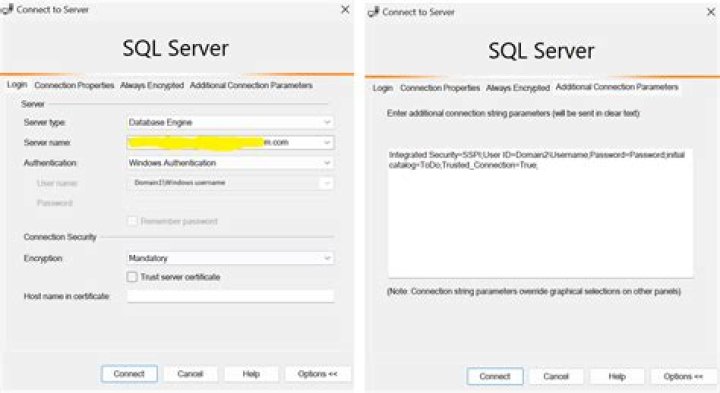Click Connect button in right dialog
This screenshot has height=393, width=720.
(x=495, y=376)
